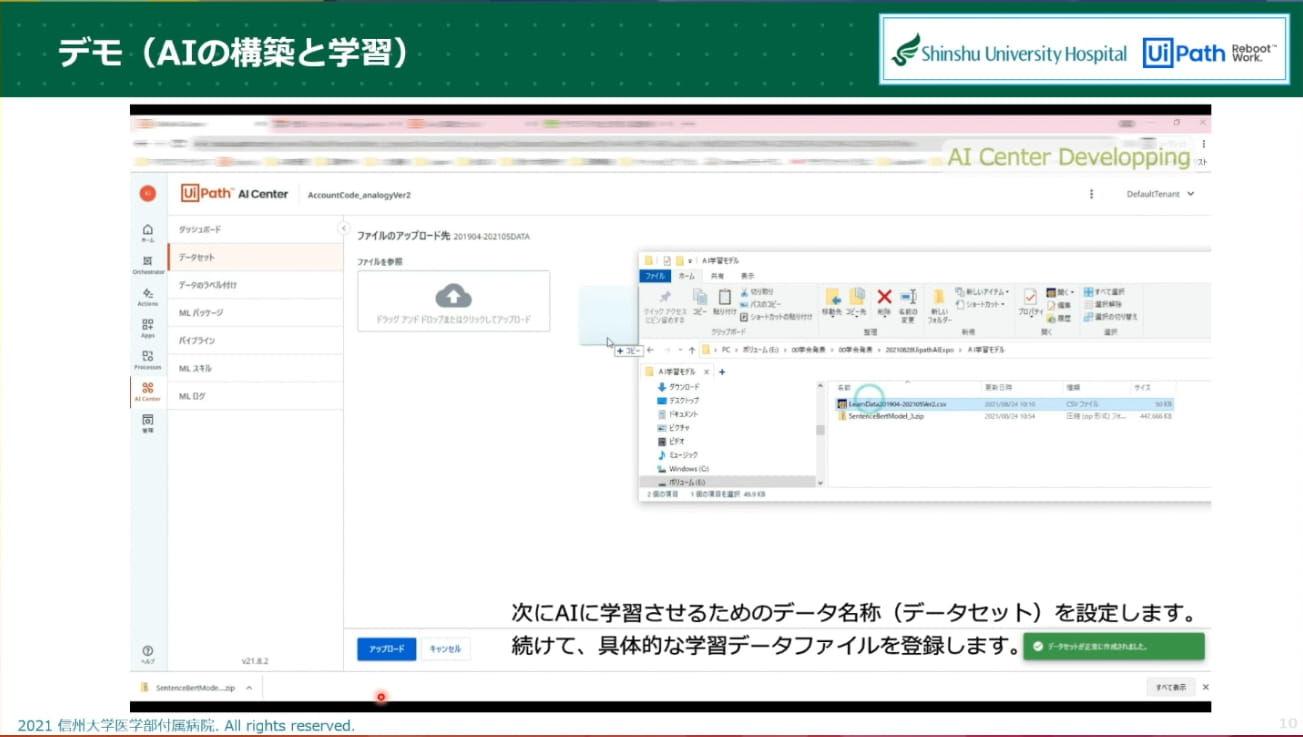This screenshot has height=737, width=1303.
Task: Click the blue アップロード button
Action: tap(386, 649)
